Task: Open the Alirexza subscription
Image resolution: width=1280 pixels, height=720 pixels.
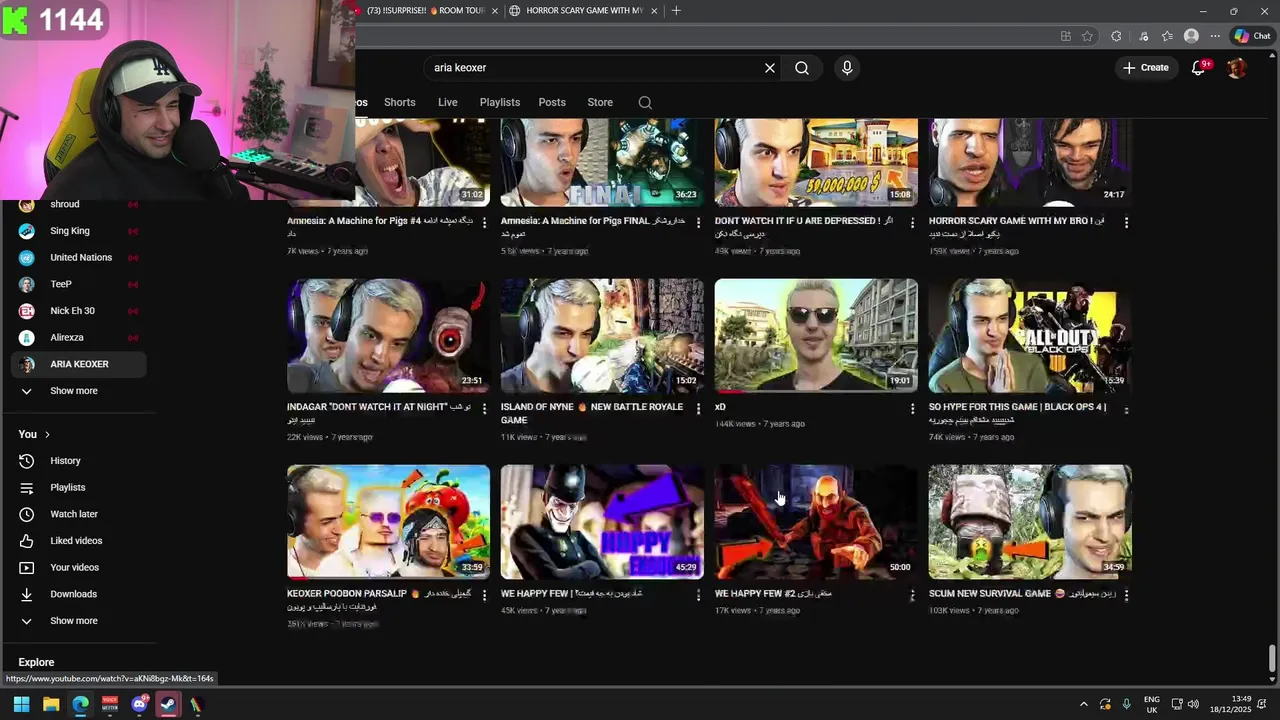Action: pyautogui.click(x=79, y=338)
